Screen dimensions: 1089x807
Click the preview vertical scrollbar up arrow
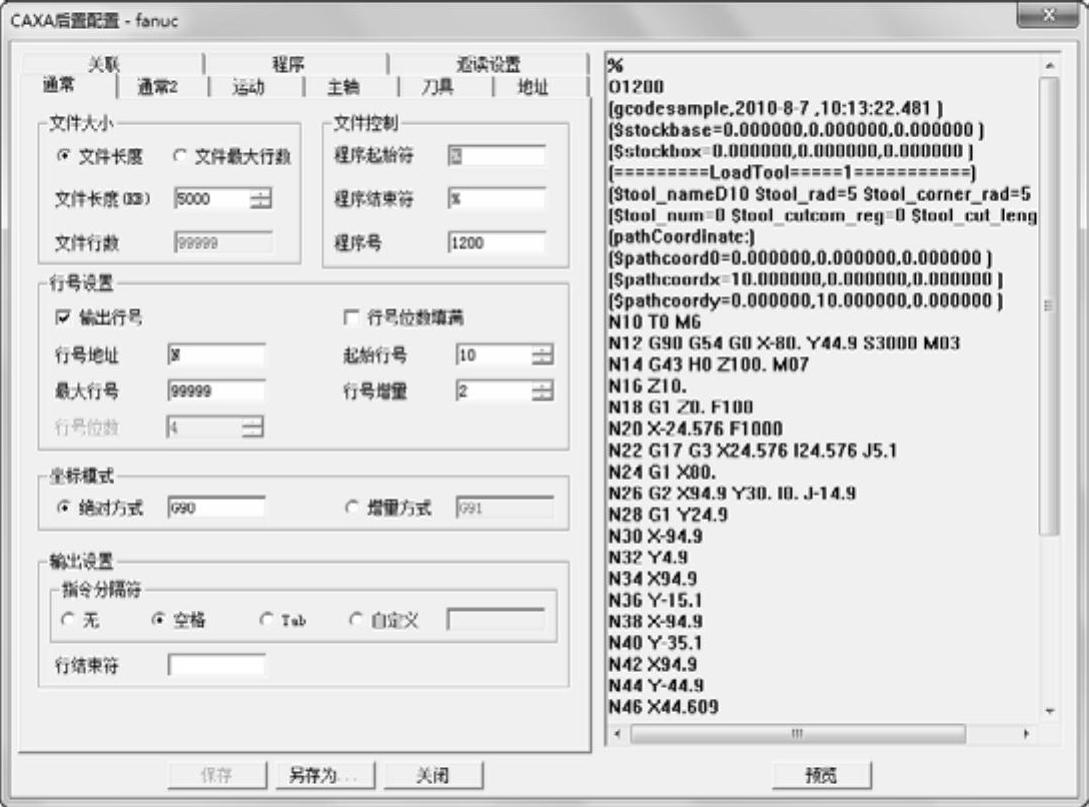click(x=1049, y=65)
